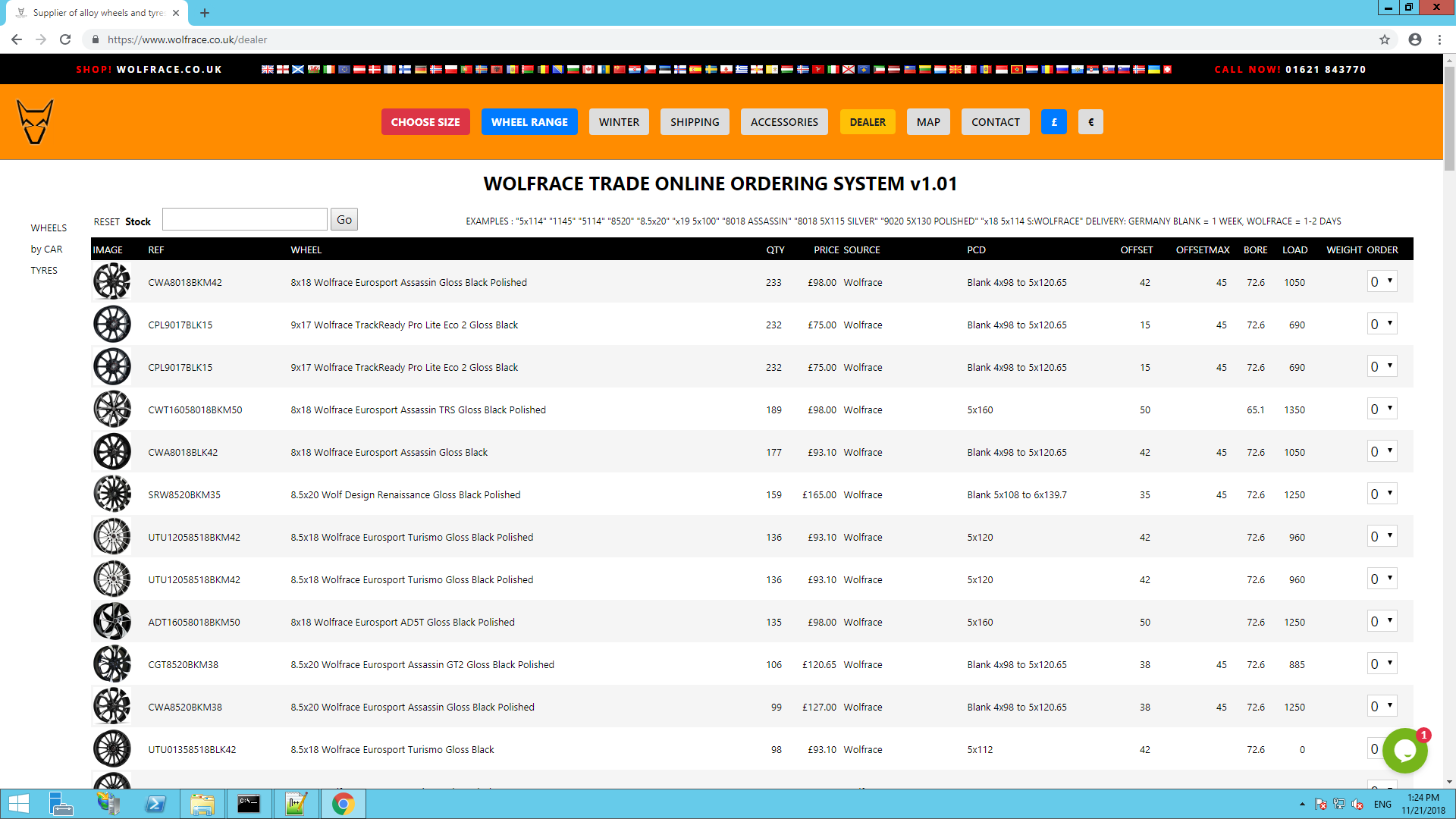Click the AD5T Gloss Black Polished thumbnail
The height and width of the screenshot is (819, 1456).
point(112,621)
